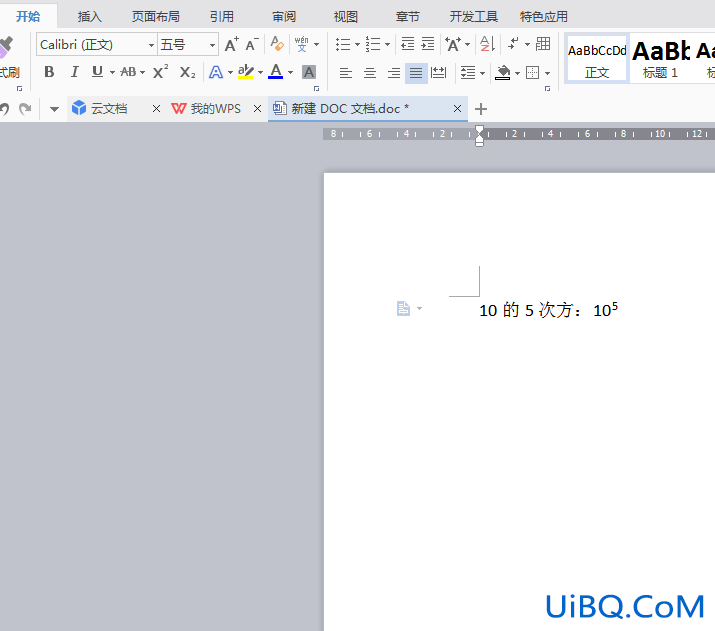This screenshot has height=631, width=715.
Task: Click the page options icon beside text
Action: tap(403, 309)
